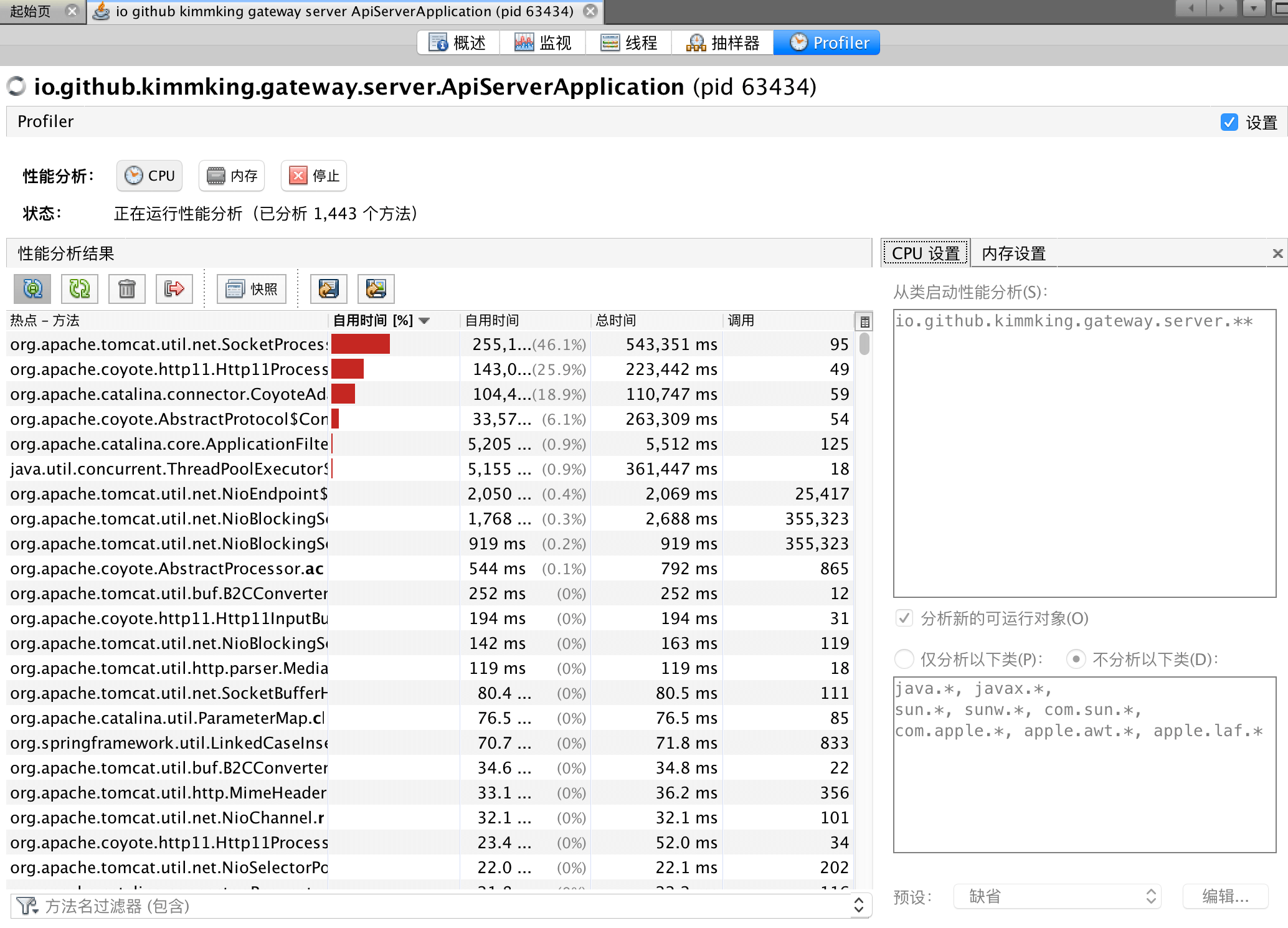Screen dimensions: 1288x928
Task: Select the 仅分析以下类 radio button
Action: [x=904, y=659]
